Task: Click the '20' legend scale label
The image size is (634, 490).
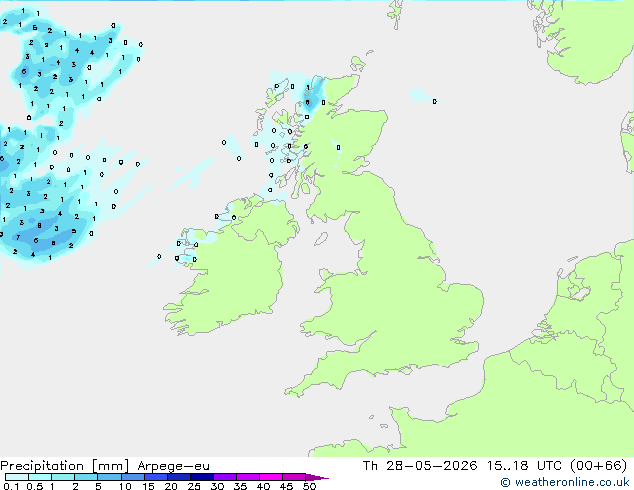Action: [171, 486]
